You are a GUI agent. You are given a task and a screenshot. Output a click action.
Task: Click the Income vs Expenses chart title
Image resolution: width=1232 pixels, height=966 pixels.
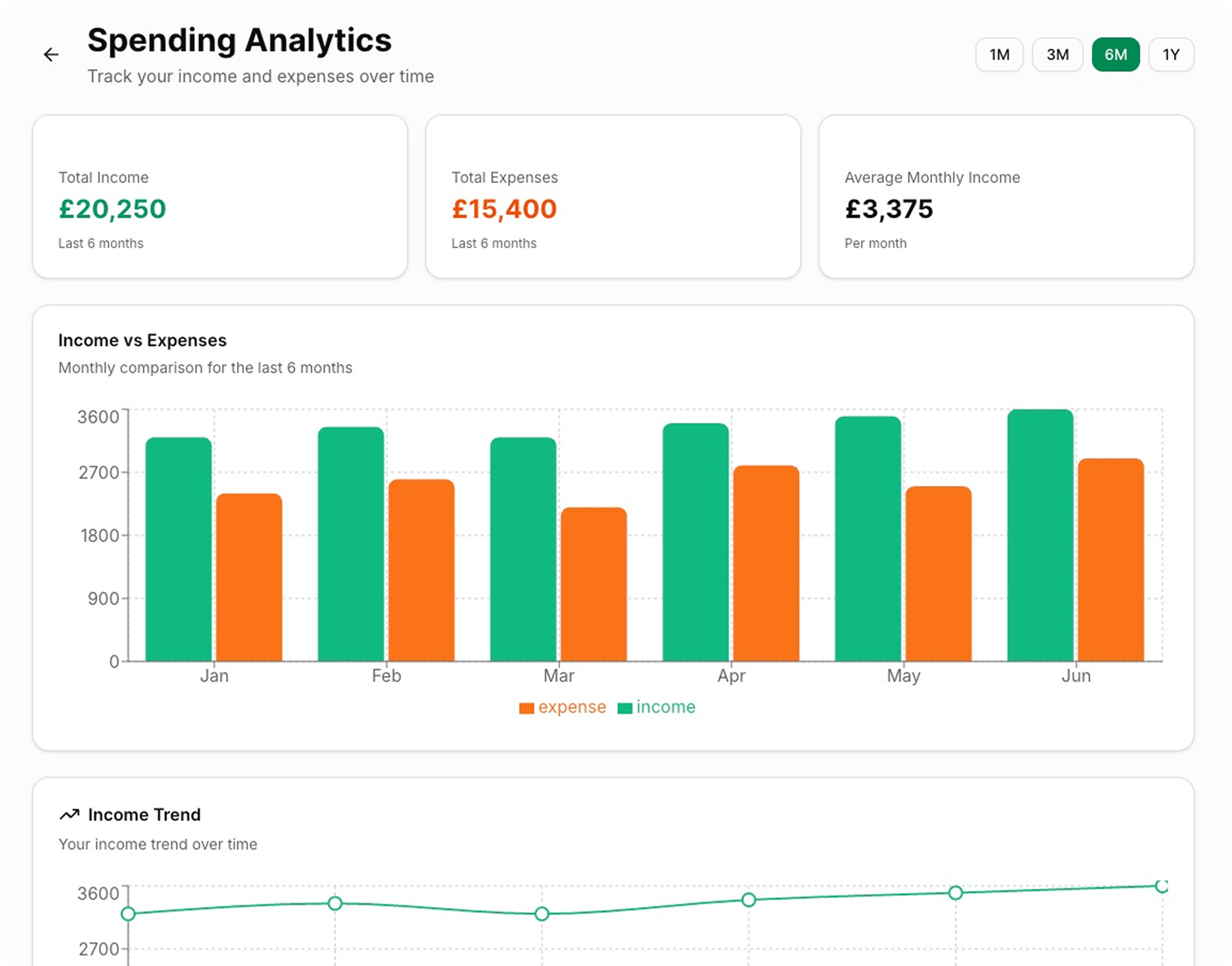[142, 340]
